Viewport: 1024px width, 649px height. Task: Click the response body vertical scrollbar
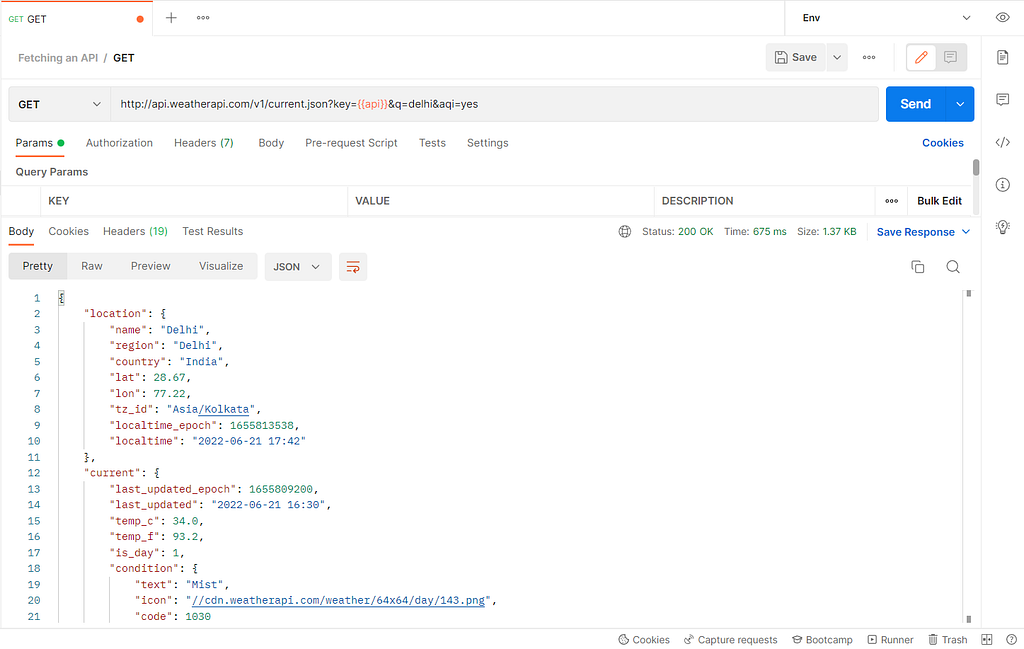click(x=968, y=456)
